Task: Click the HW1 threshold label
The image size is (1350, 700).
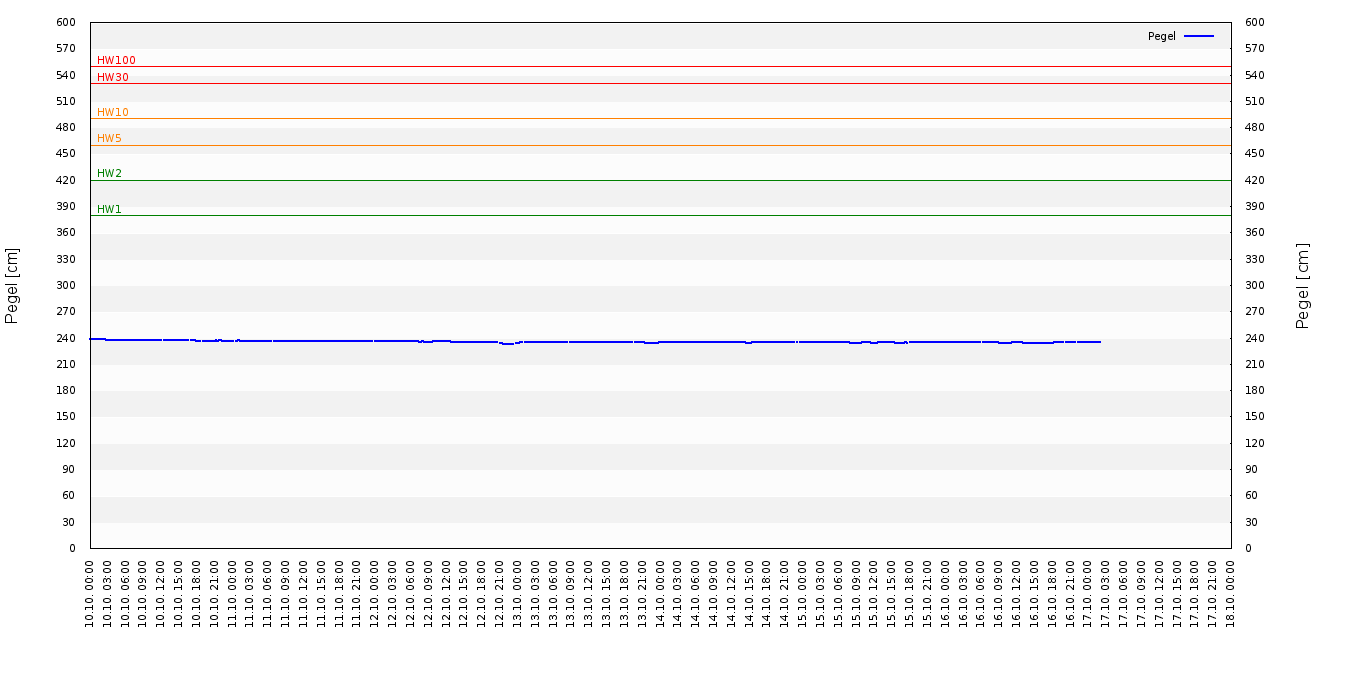Action: (x=109, y=210)
